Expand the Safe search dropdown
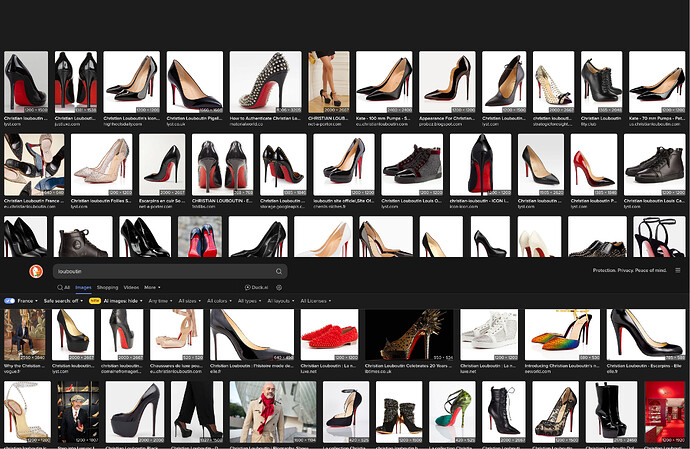 (x=63, y=300)
